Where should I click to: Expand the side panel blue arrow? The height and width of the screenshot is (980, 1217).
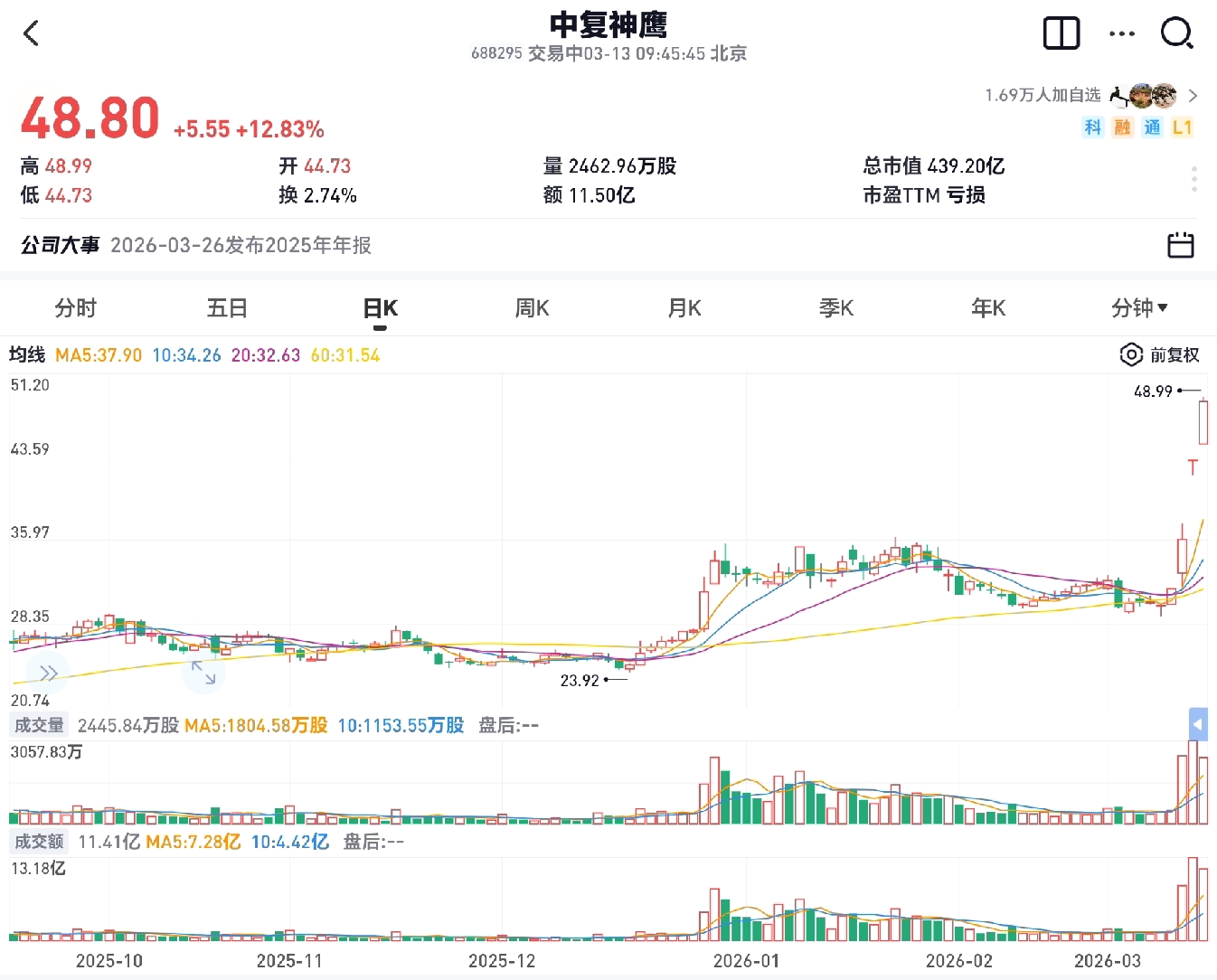(1198, 724)
